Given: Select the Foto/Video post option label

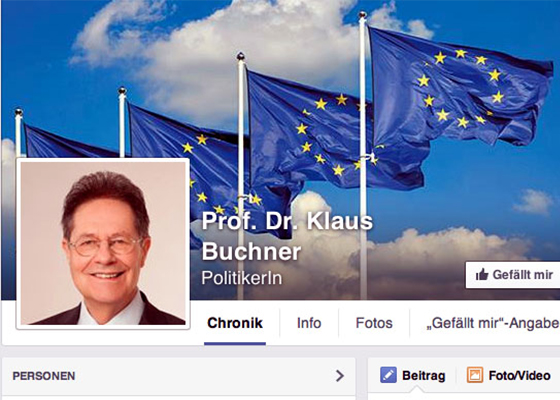Looking at the screenshot, I should point(519,376).
